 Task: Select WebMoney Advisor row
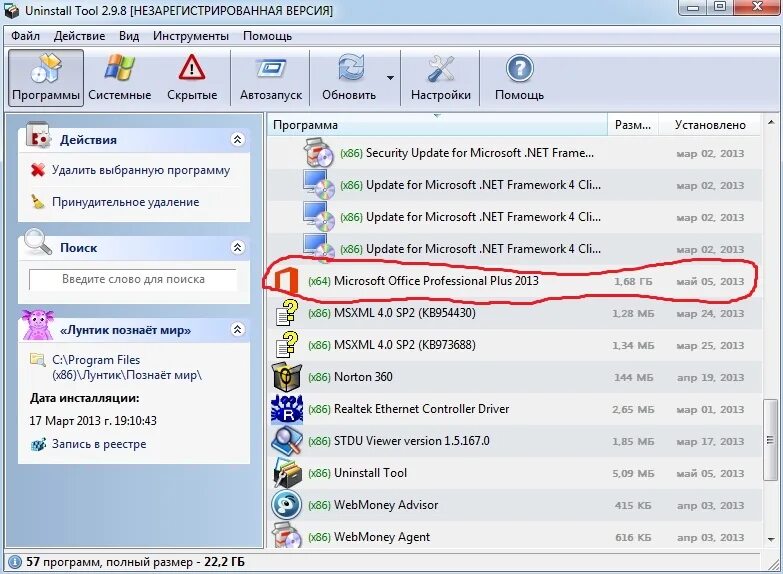(514, 505)
